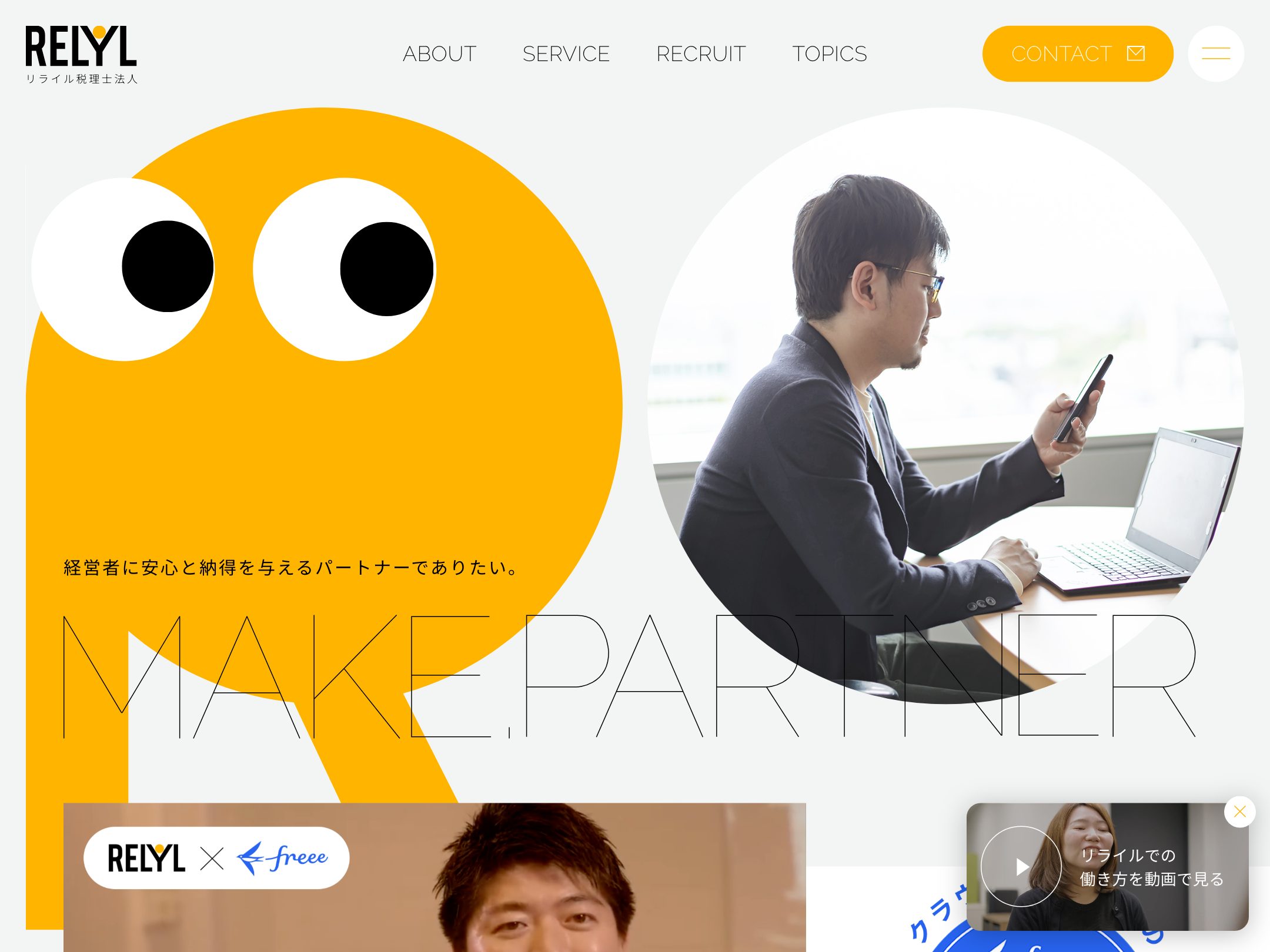This screenshot has width=1270, height=952.
Task: Click the left eye of the yellow mascot
Action: point(123,269)
